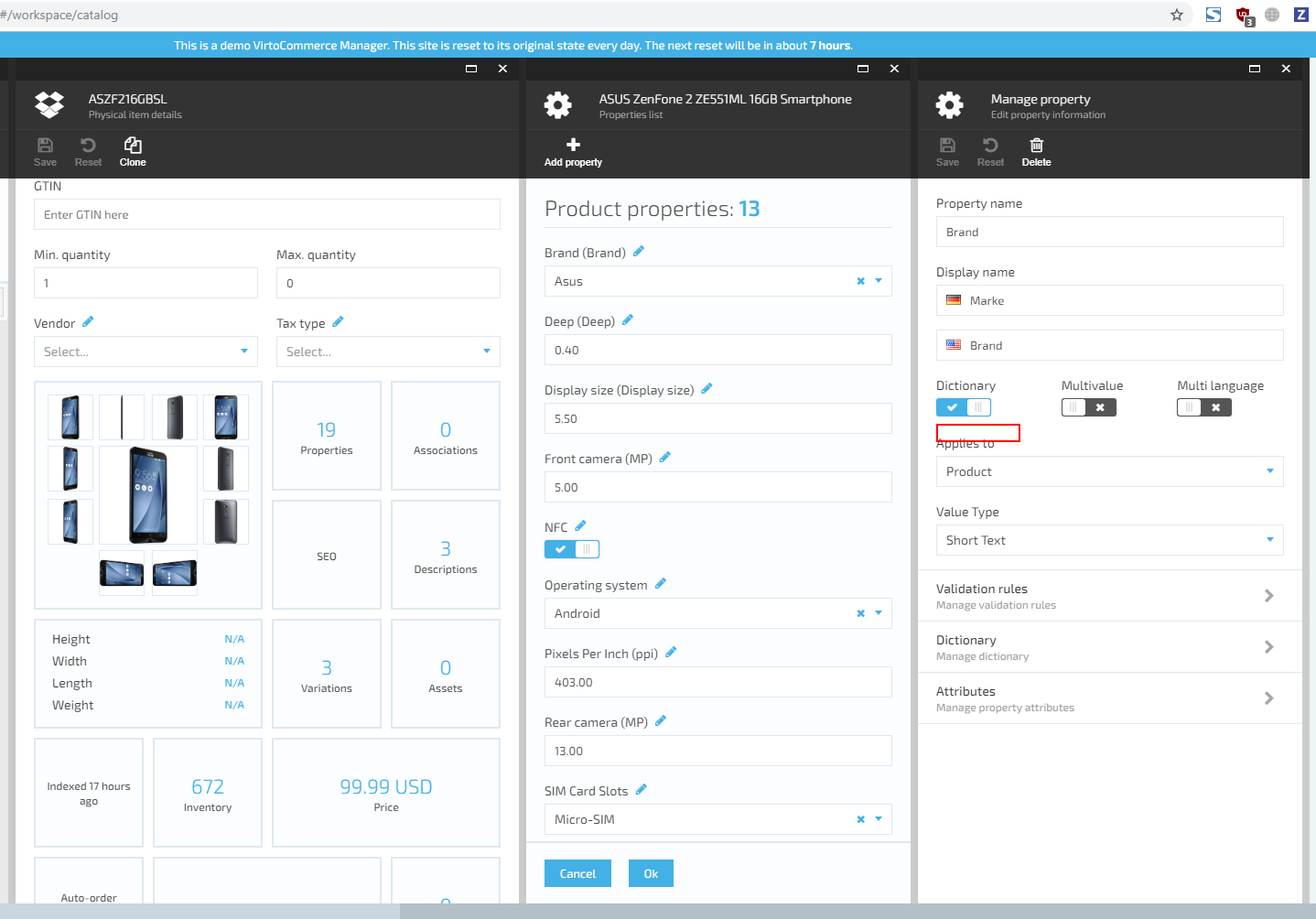Enable the Multivalue option
The height and width of the screenshot is (919, 1316).
tap(1072, 406)
